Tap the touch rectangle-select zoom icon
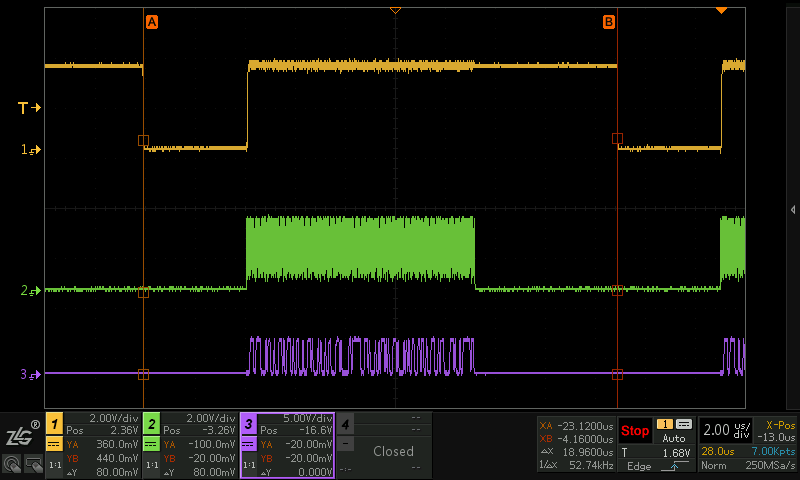 click(x=34, y=464)
